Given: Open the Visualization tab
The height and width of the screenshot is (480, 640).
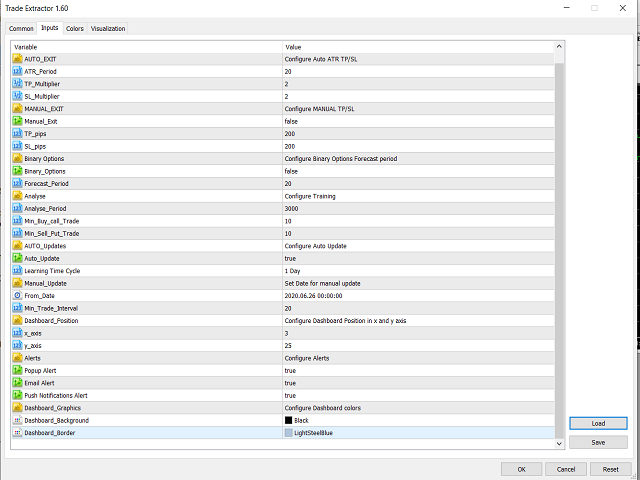Looking at the screenshot, I should [x=108, y=29].
